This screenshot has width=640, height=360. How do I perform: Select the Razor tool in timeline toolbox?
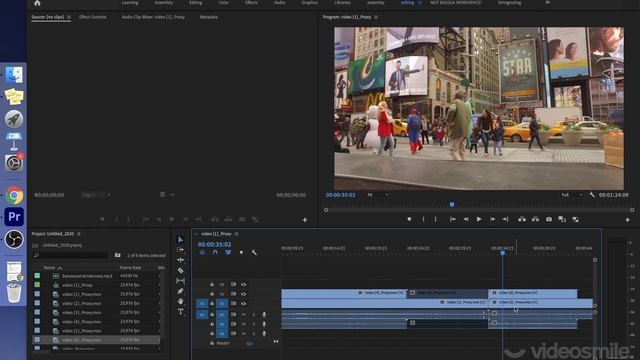coord(180,270)
